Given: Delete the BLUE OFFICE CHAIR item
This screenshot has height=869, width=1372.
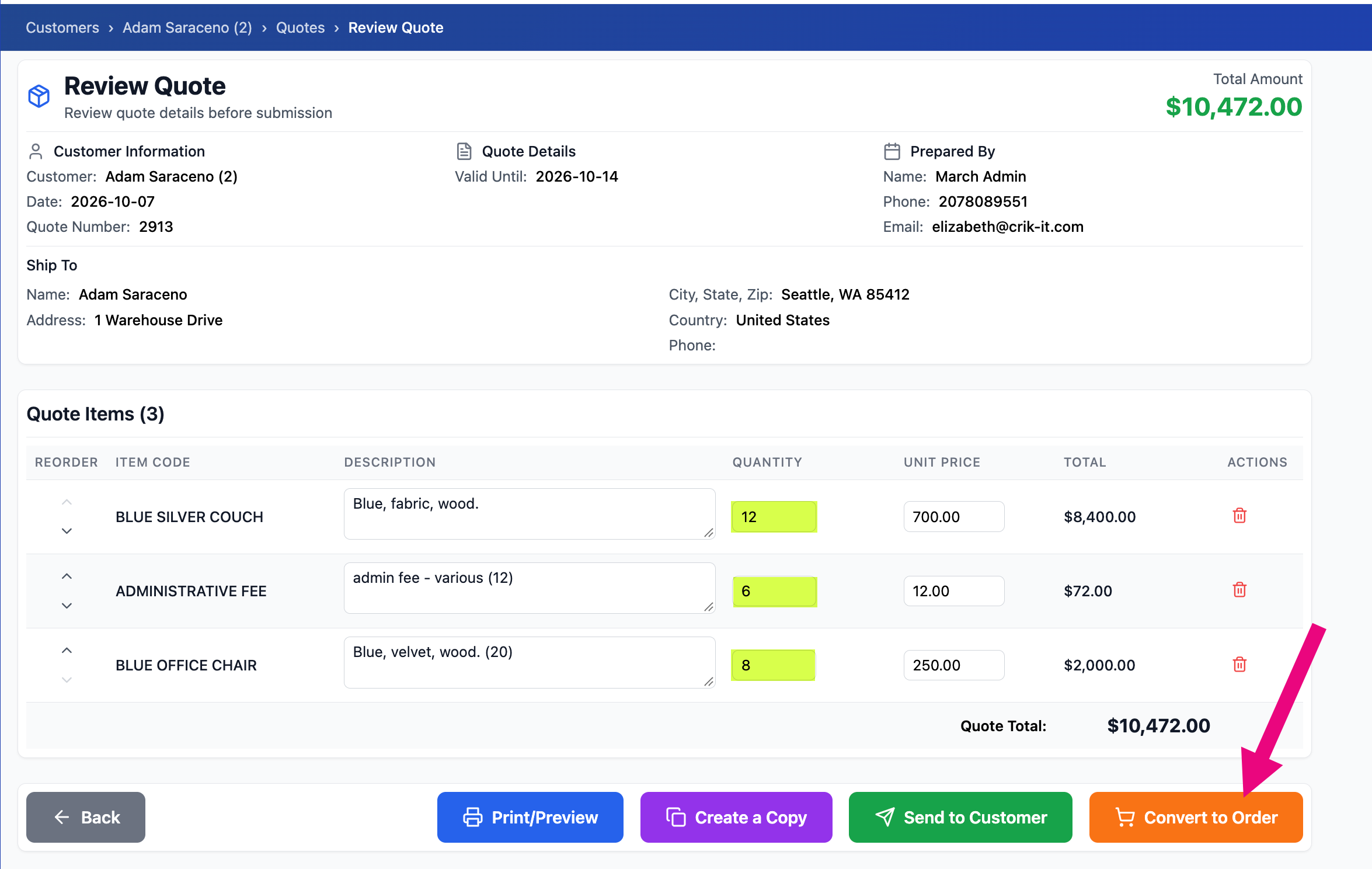Looking at the screenshot, I should (x=1239, y=664).
